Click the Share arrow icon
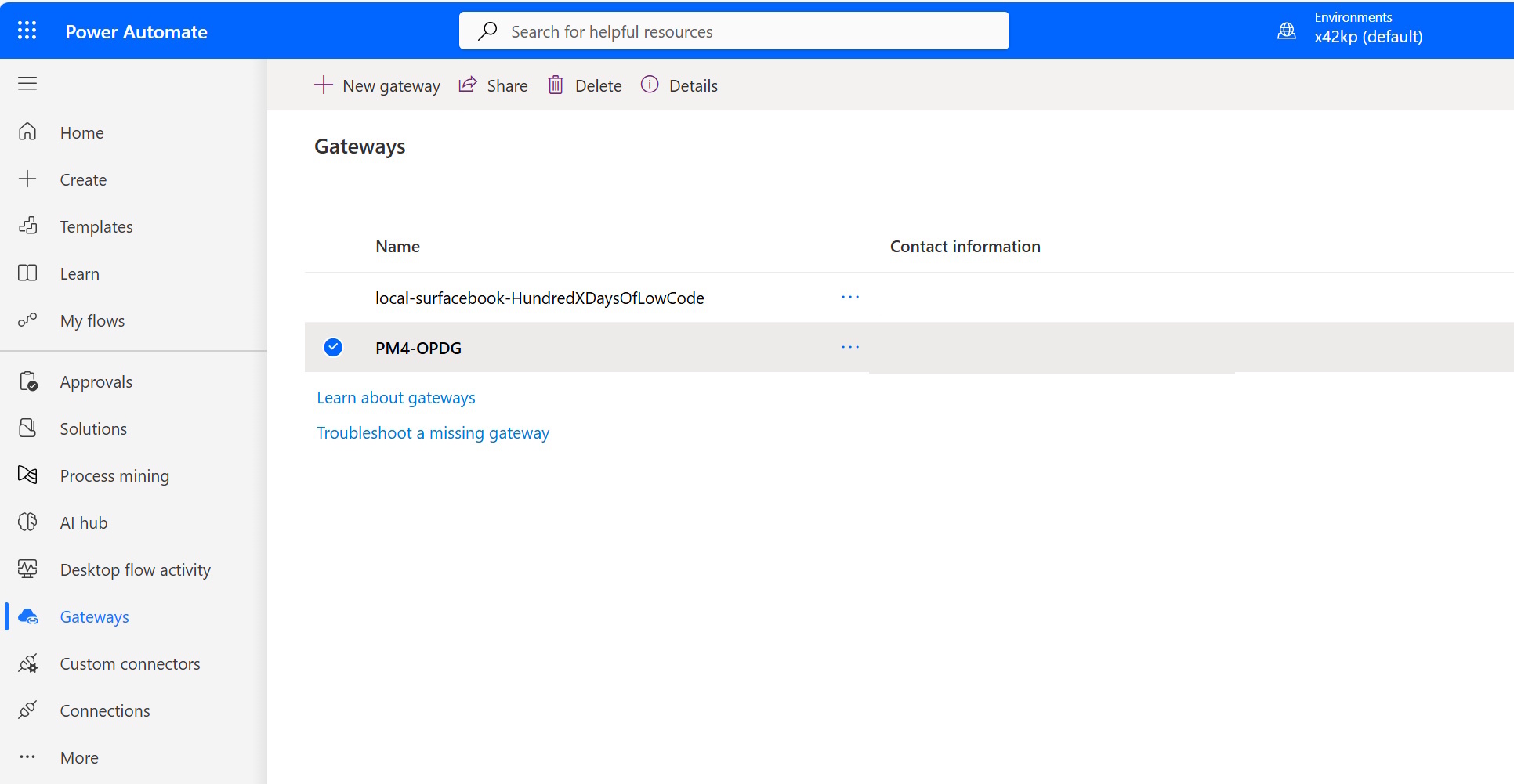 [x=468, y=84]
